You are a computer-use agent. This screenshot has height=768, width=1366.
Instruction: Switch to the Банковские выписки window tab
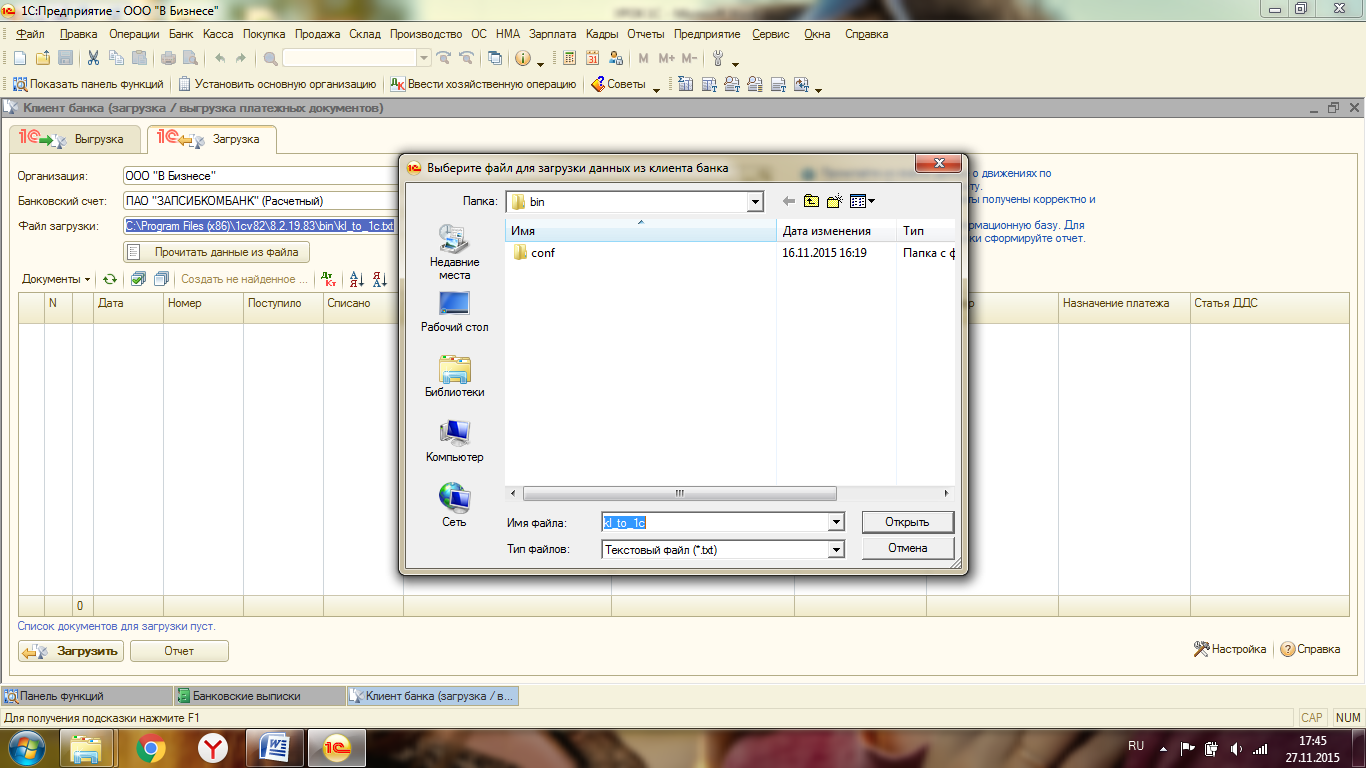pyautogui.click(x=258, y=696)
